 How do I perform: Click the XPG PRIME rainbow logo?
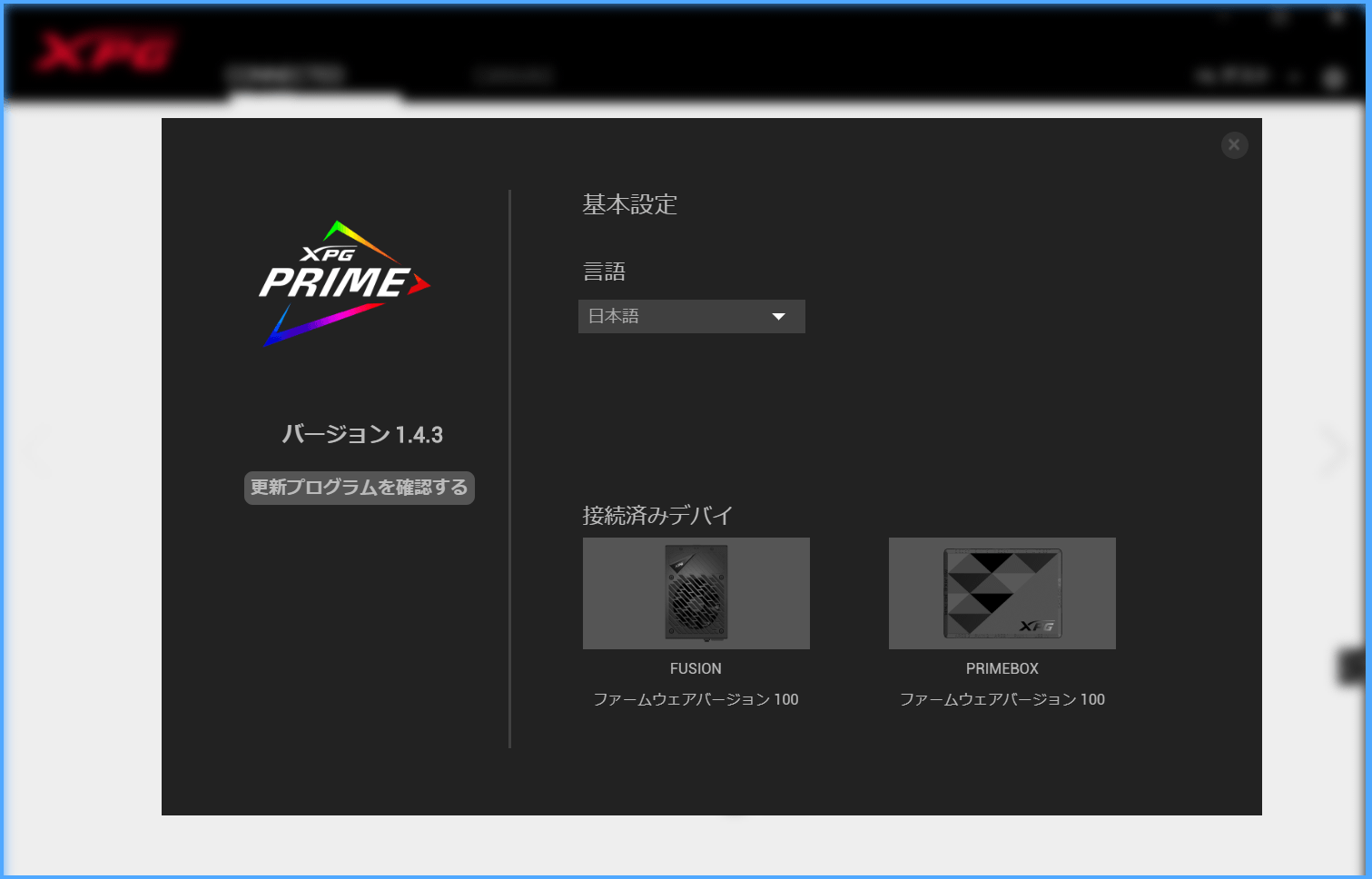pyautogui.click(x=345, y=282)
